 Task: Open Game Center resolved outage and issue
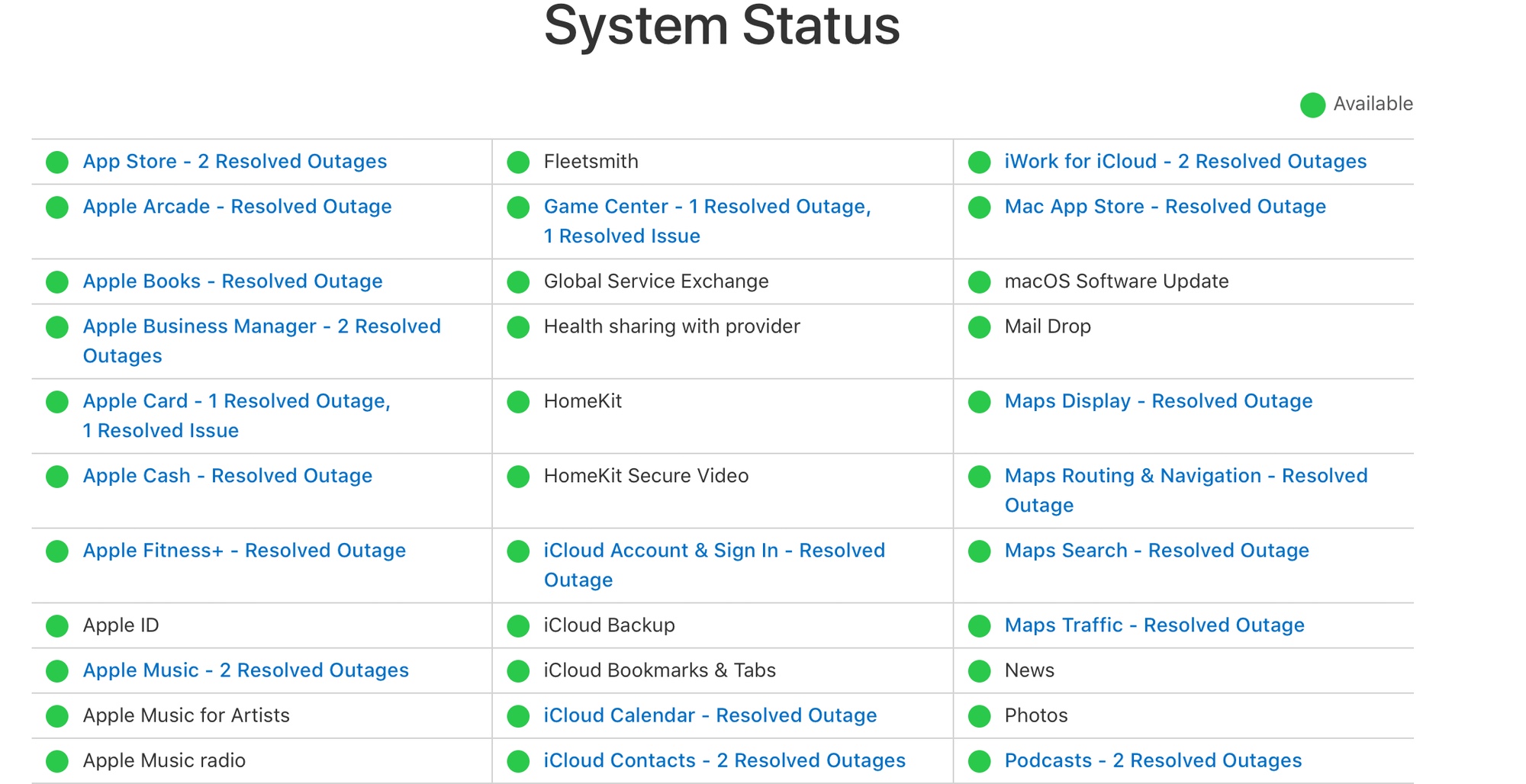point(707,221)
